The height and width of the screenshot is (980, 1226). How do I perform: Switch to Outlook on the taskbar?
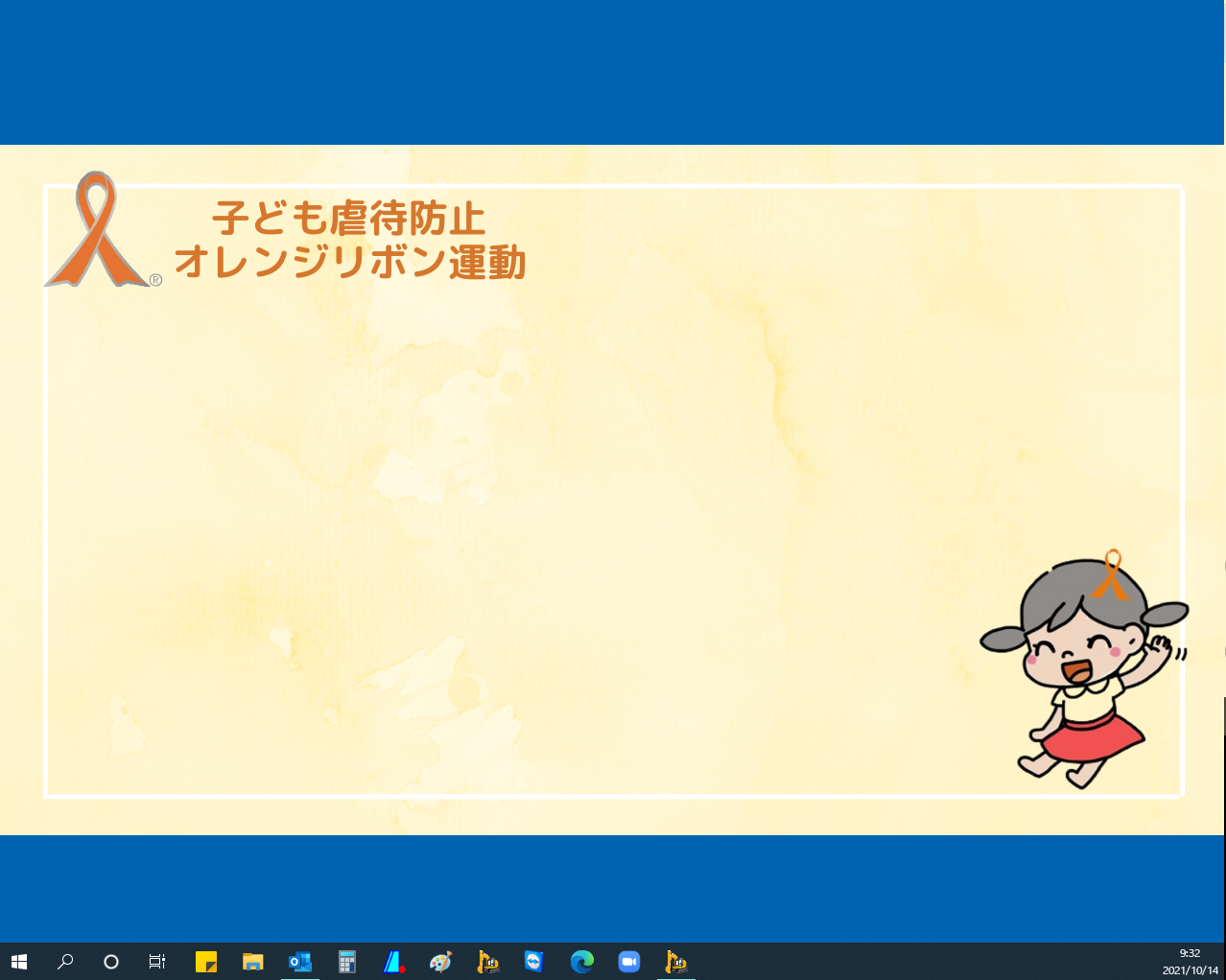pyautogui.click(x=300, y=962)
